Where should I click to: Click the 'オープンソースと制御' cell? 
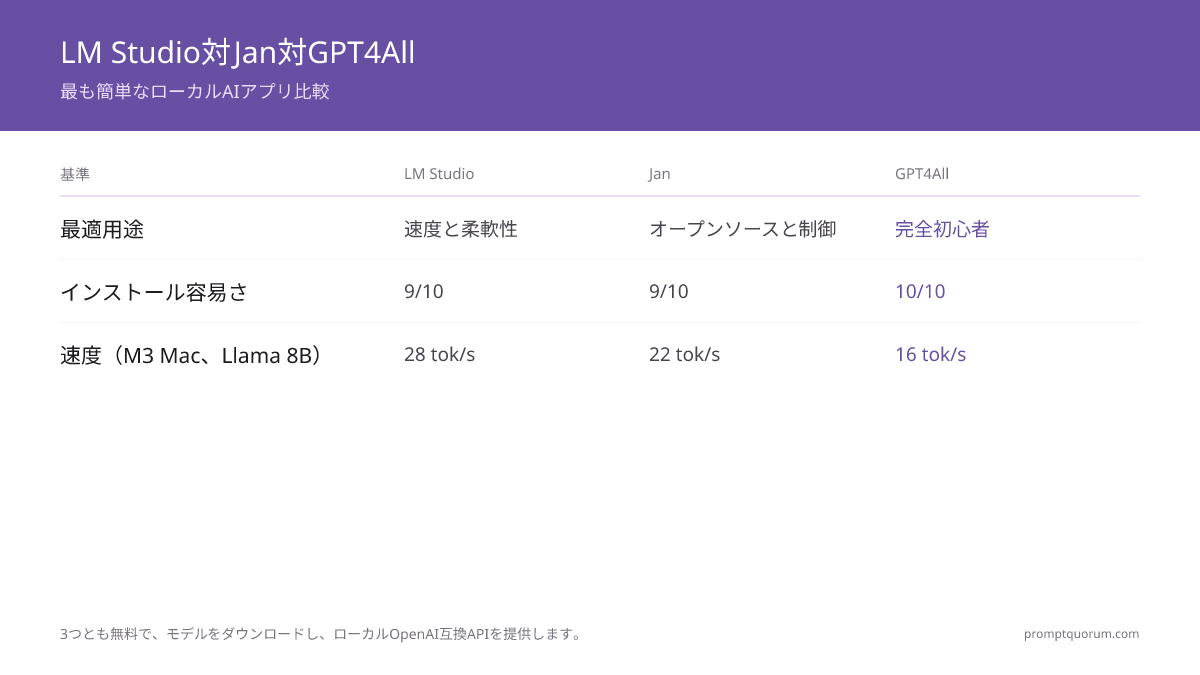coord(743,229)
